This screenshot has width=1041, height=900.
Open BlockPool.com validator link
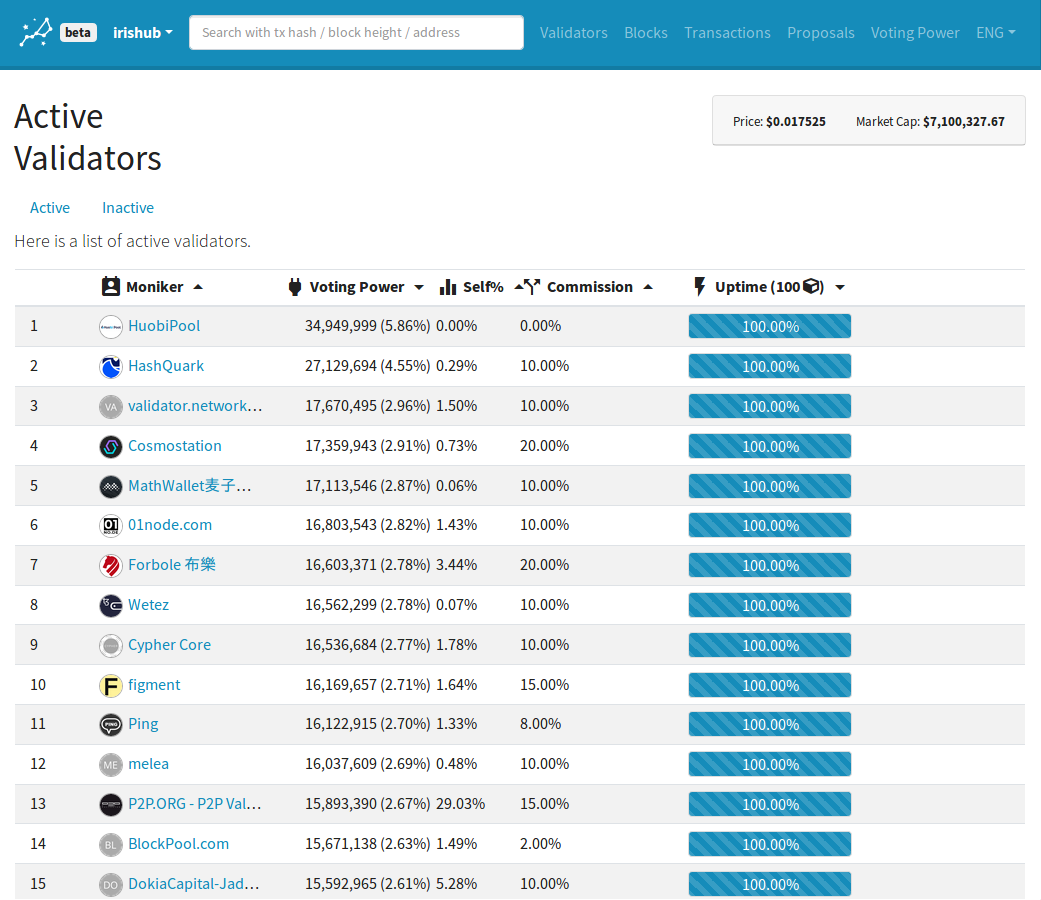point(179,844)
